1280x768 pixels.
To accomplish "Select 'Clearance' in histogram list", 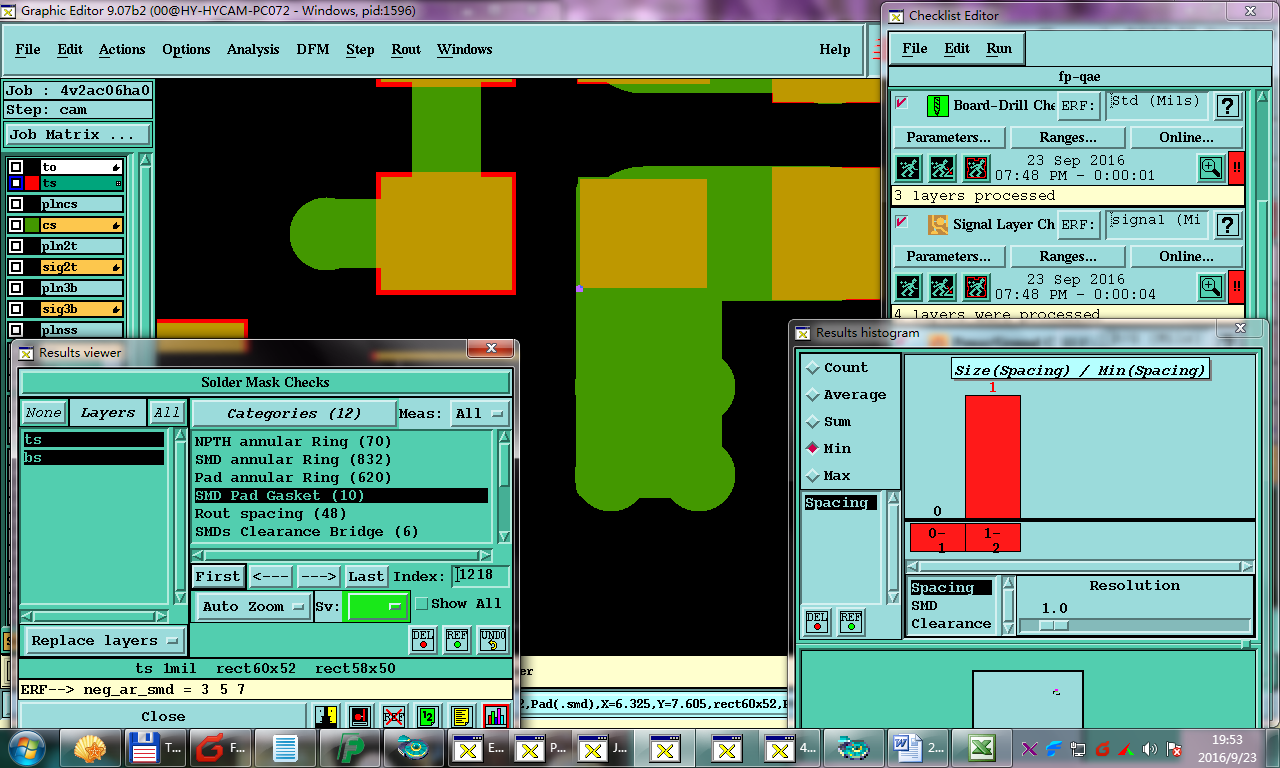I will pyautogui.click(x=951, y=623).
